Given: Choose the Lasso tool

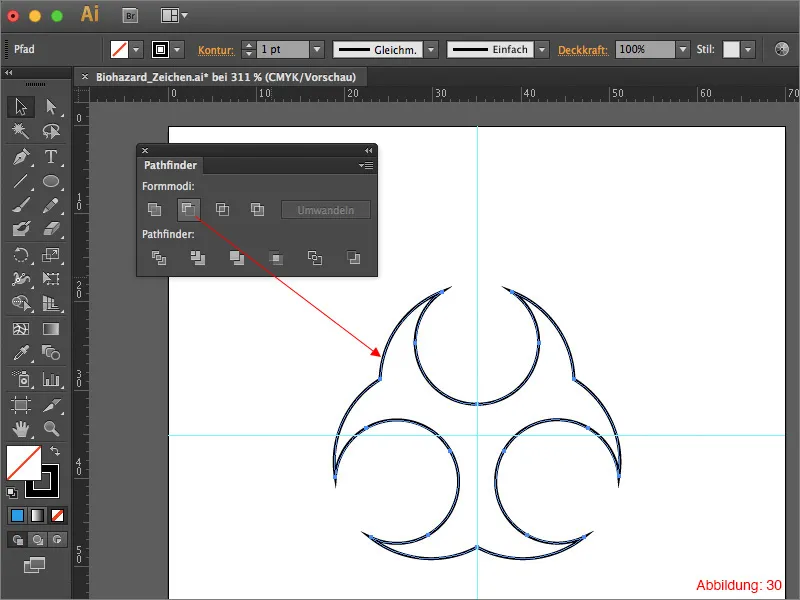Looking at the screenshot, I should (x=51, y=131).
